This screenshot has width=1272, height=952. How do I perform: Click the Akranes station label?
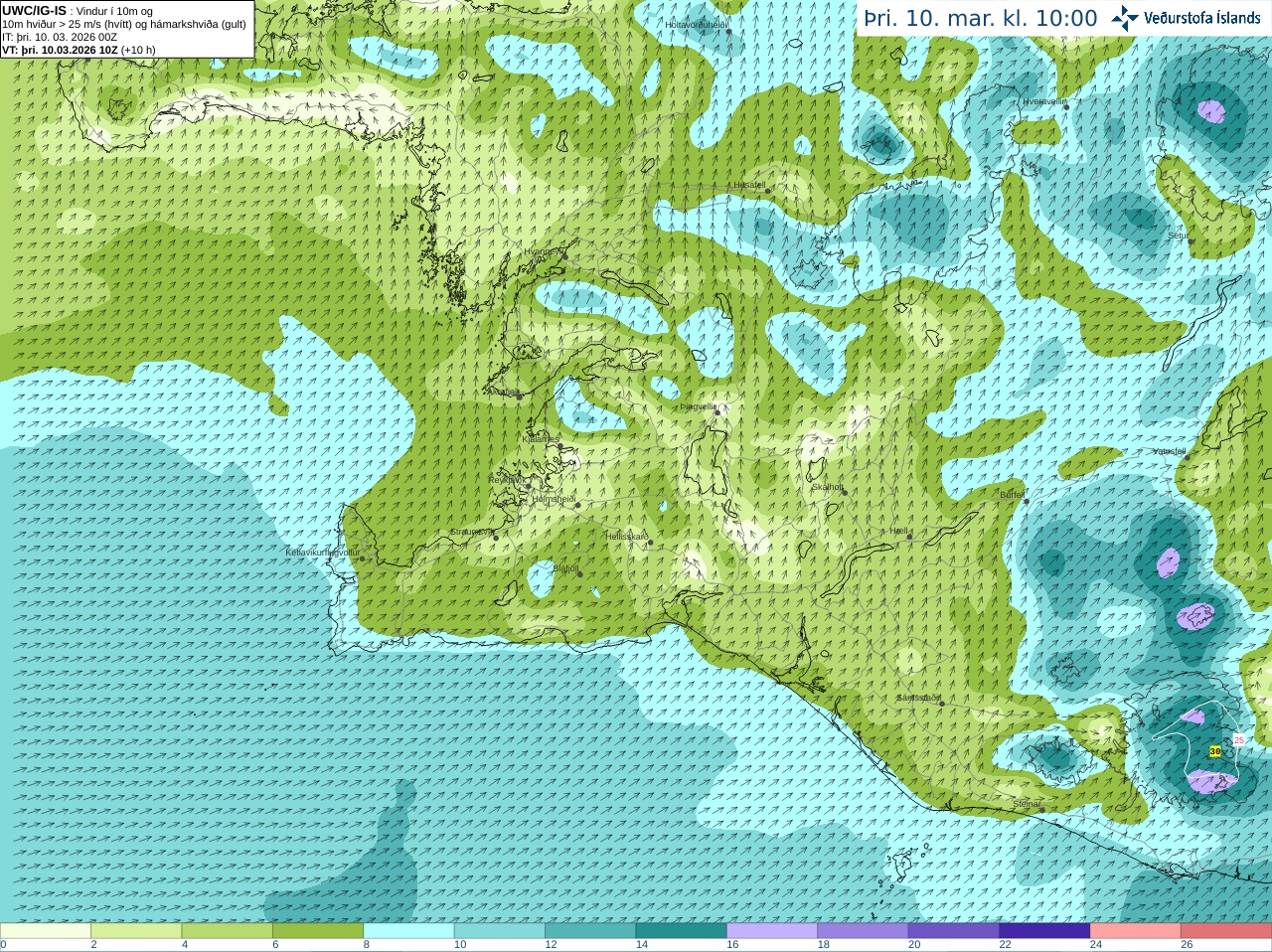(x=502, y=392)
